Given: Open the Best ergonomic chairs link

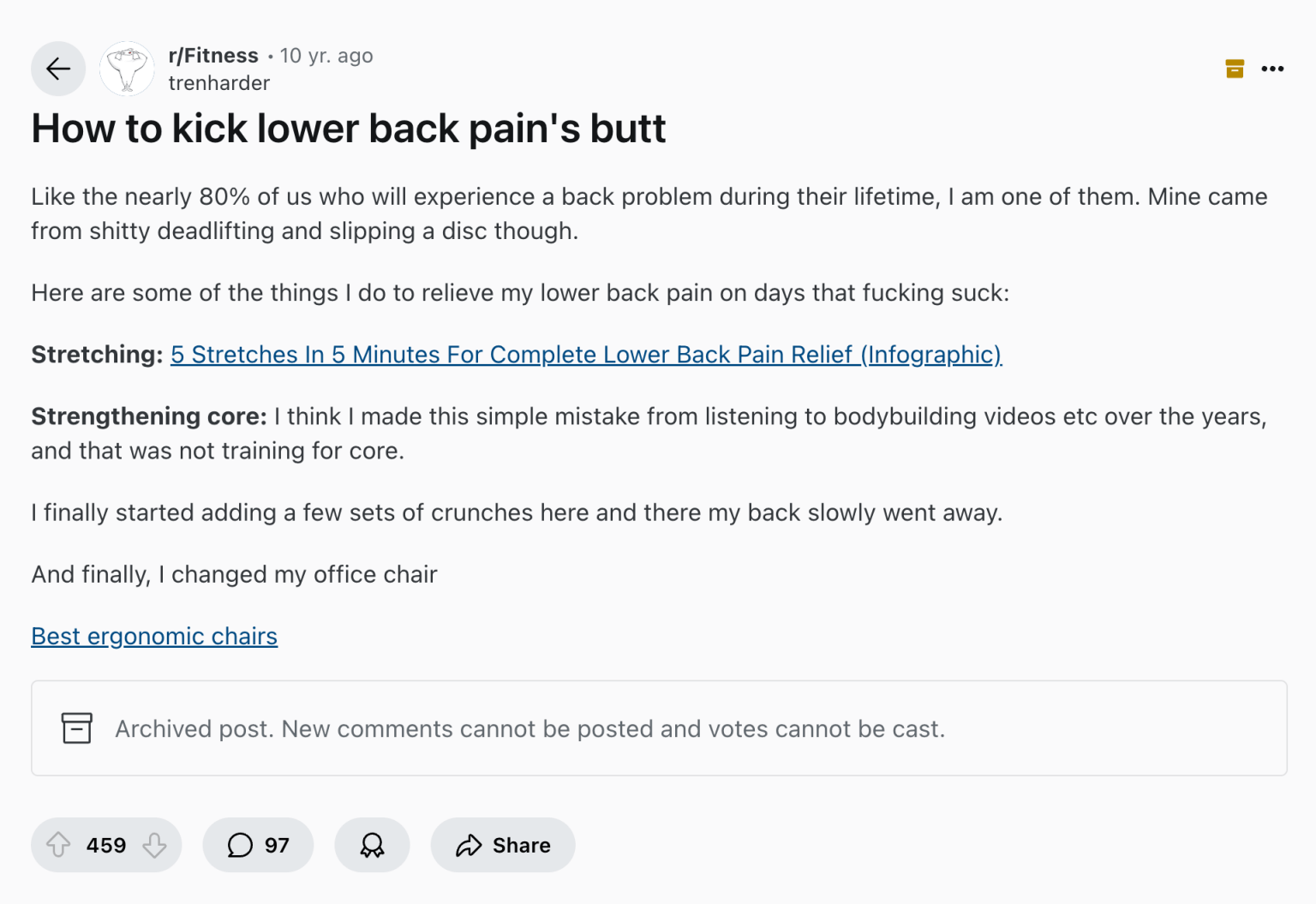Looking at the screenshot, I should [154, 636].
